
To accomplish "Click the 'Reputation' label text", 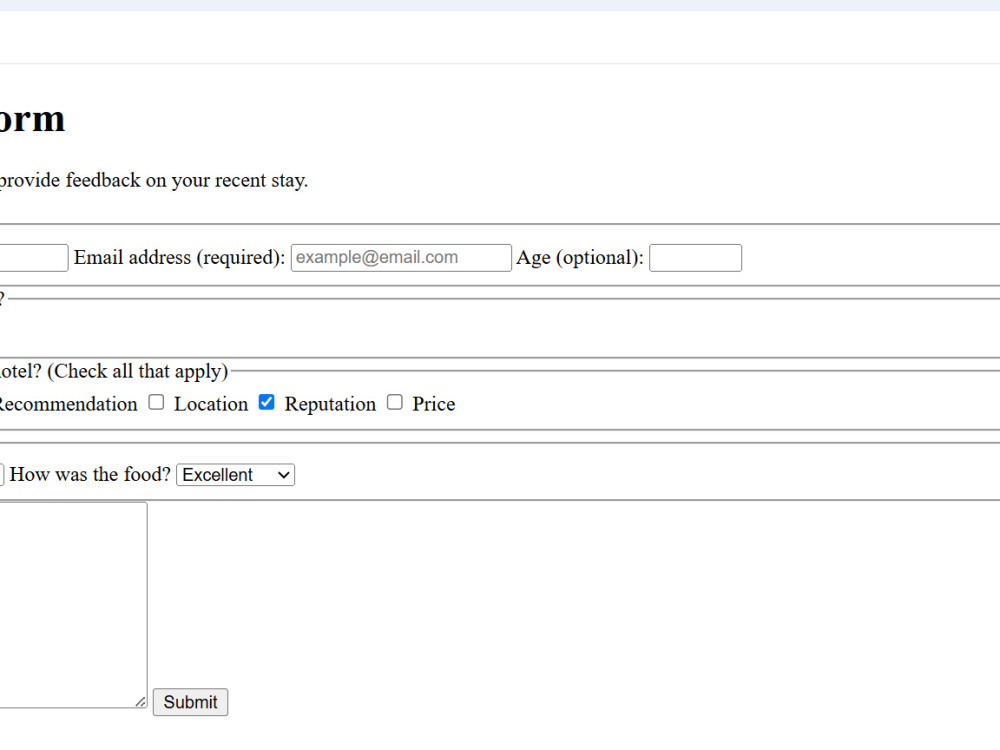I will 330,404.
